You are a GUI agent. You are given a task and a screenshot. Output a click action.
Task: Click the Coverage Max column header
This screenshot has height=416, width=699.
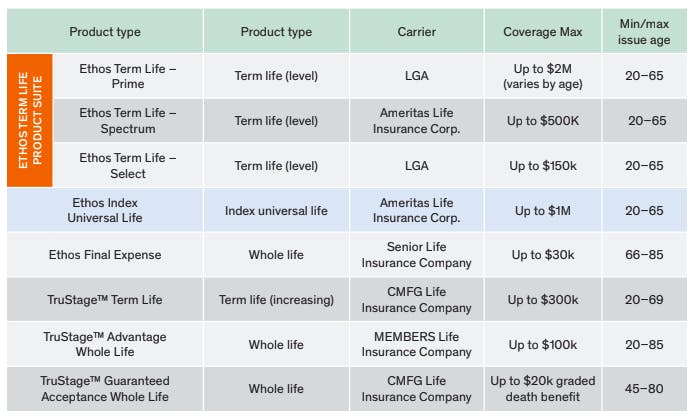[542, 32]
